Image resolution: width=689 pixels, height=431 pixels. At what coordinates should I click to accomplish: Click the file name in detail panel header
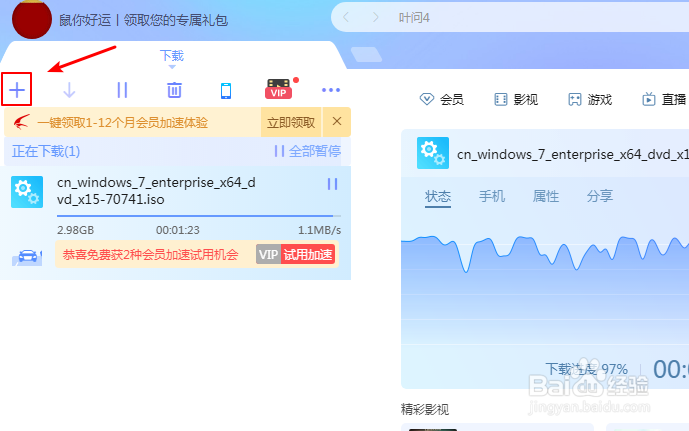click(x=573, y=155)
